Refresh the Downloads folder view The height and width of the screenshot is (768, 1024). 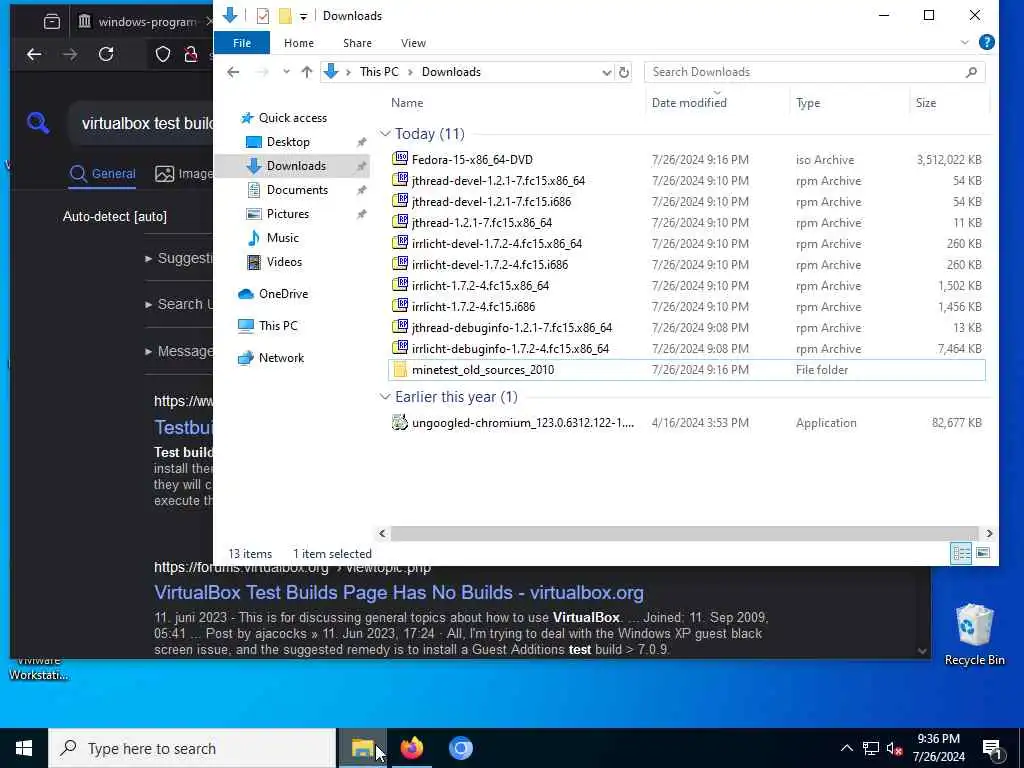point(624,72)
